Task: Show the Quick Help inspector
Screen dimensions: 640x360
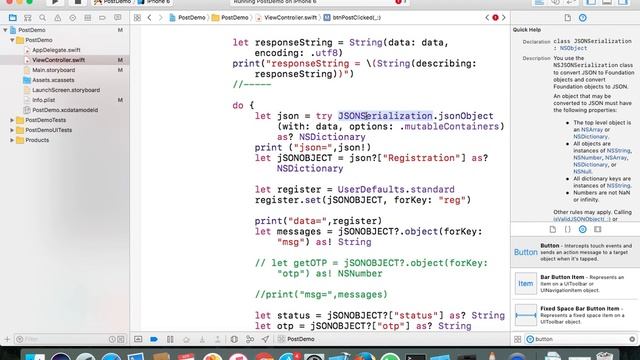Action: click(x=582, y=18)
